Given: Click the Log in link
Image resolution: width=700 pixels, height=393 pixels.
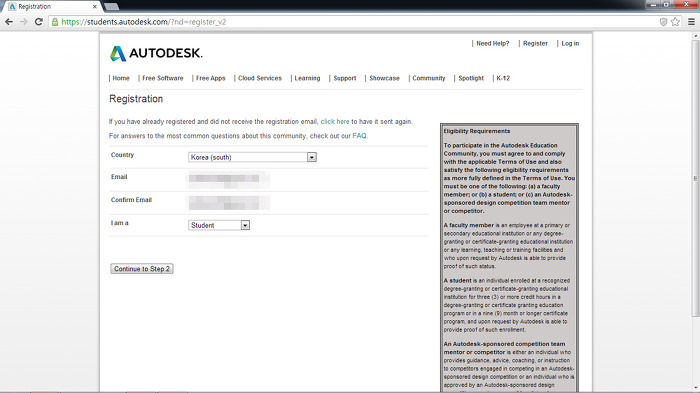Looking at the screenshot, I should [x=570, y=43].
